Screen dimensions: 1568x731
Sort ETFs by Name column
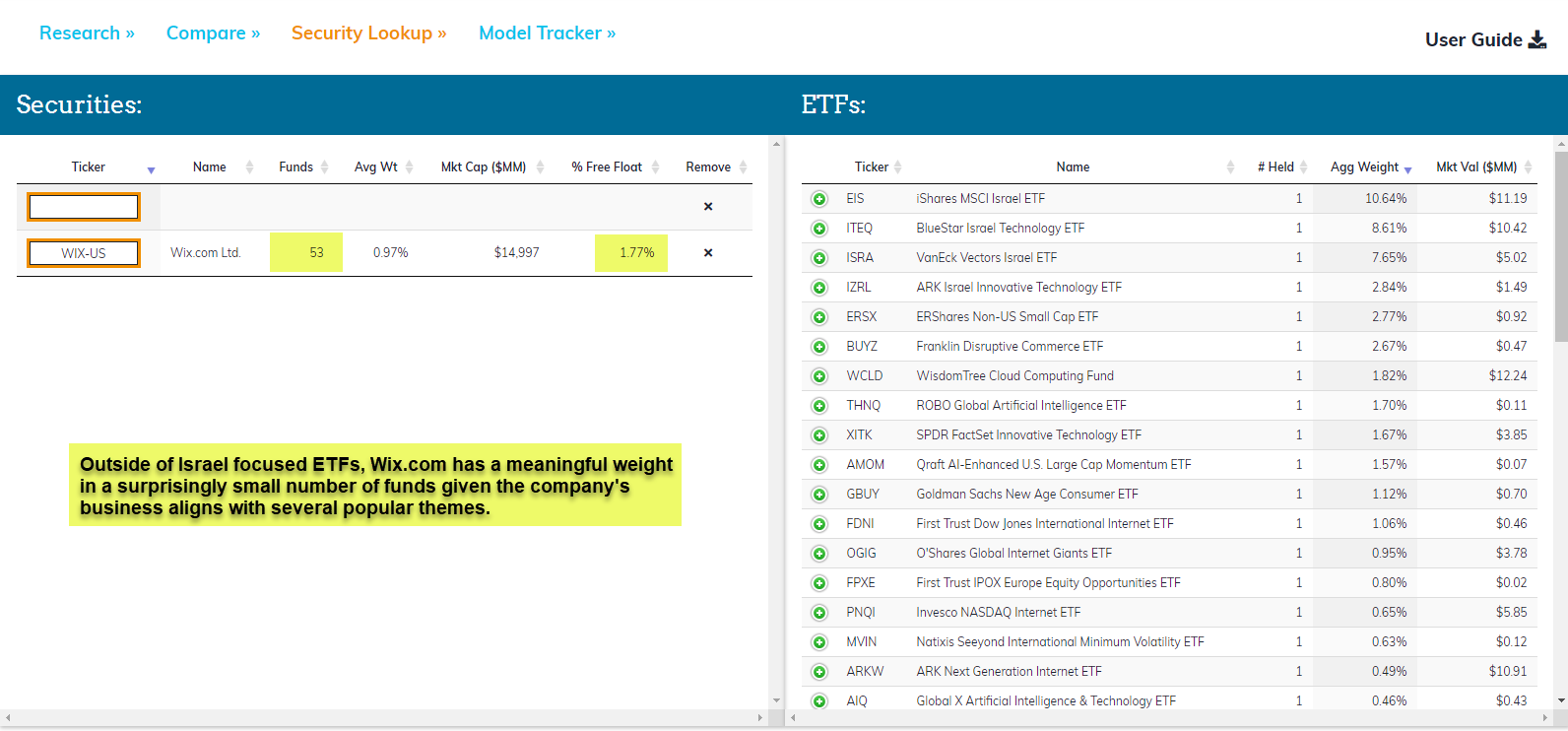(1073, 167)
